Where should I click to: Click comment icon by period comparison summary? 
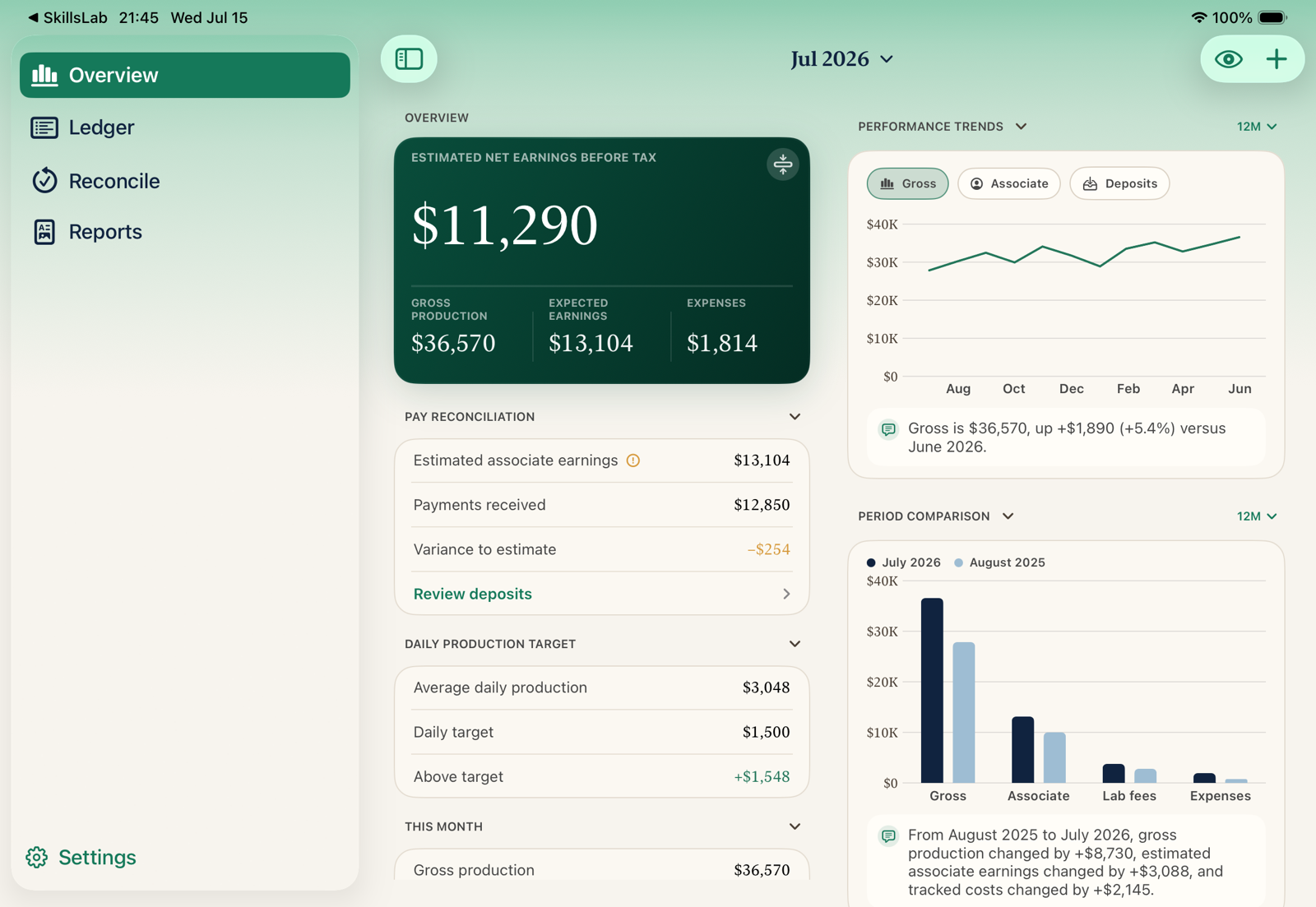click(x=888, y=836)
